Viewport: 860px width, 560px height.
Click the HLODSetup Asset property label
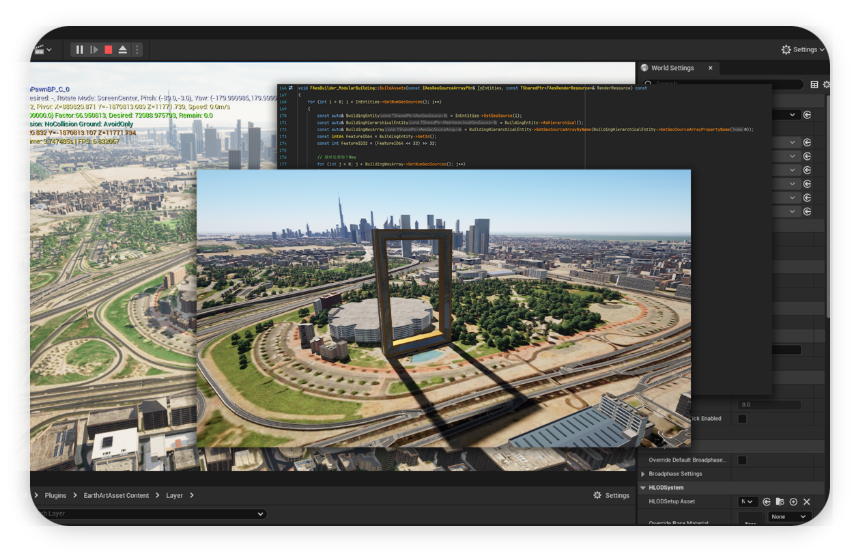[672, 501]
